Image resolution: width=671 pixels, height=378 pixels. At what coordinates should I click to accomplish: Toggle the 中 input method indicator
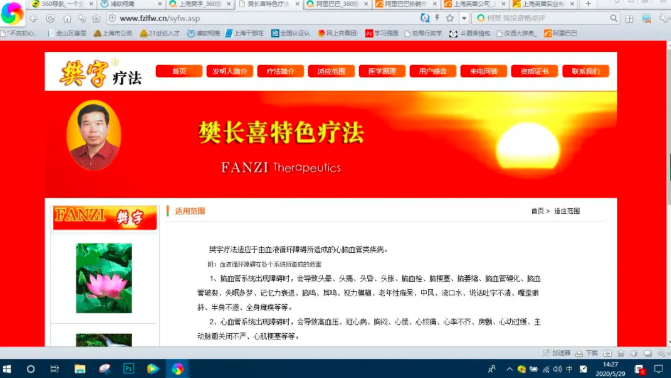pyautogui.click(x=569, y=369)
